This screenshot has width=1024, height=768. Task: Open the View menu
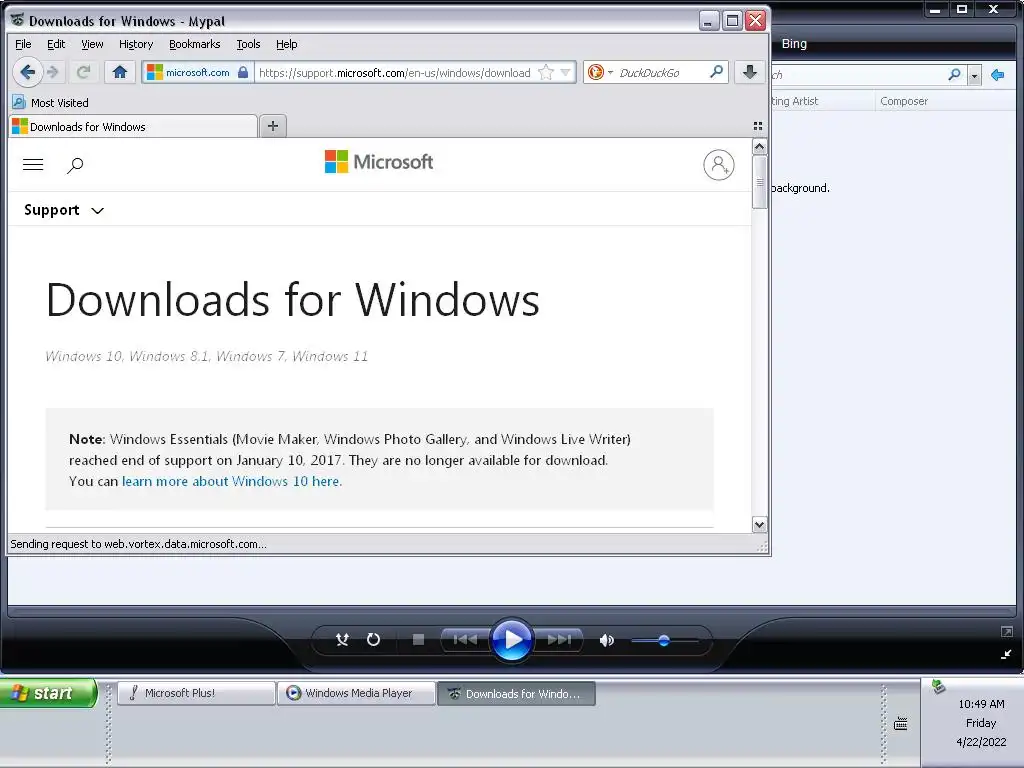pyautogui.click(x=92, y=44)
